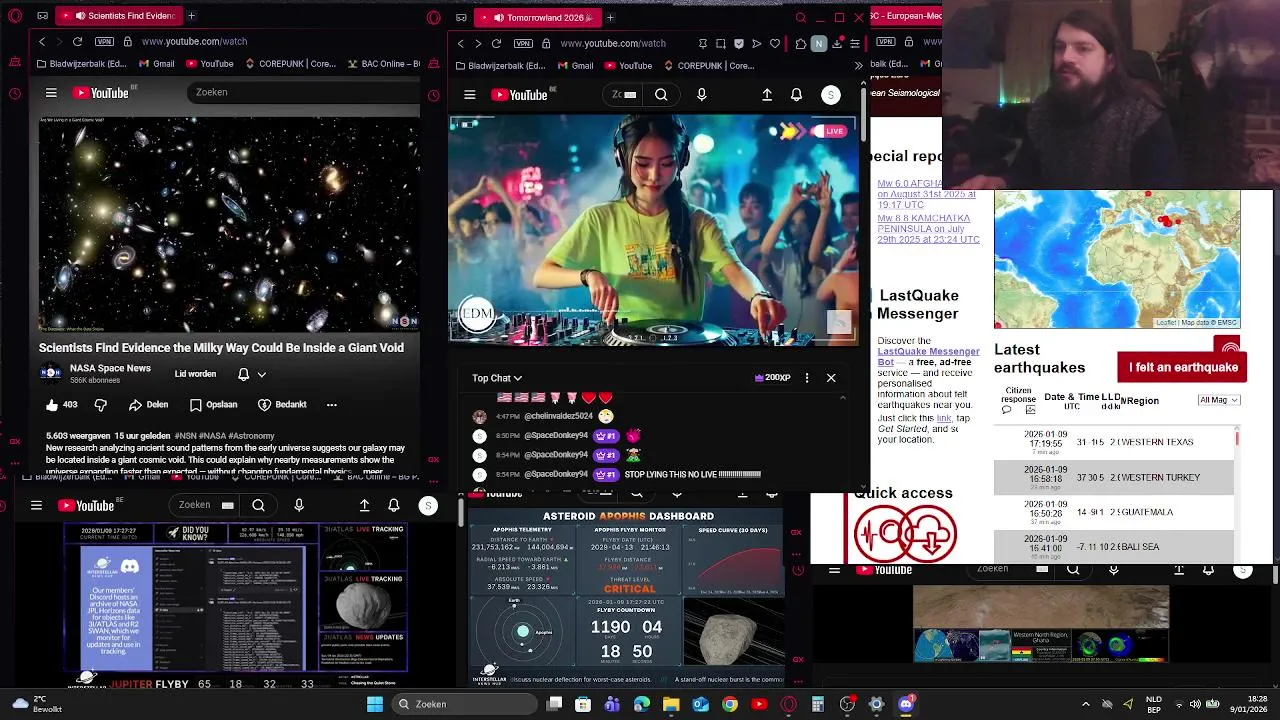Take snapshot with the Tomorrowland window snapshot icon

[721, 44]
